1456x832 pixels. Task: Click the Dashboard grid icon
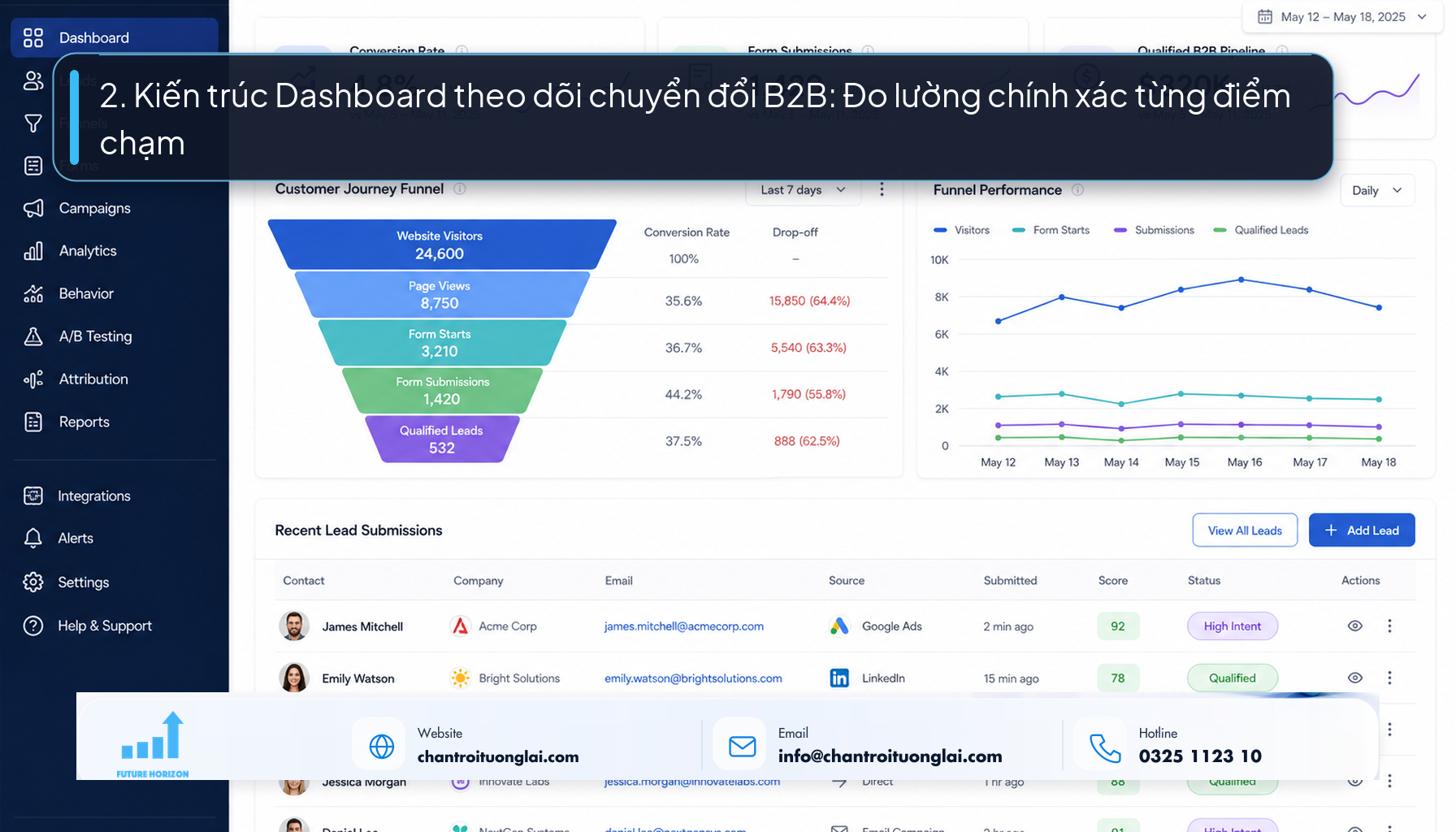coord(33,37)
